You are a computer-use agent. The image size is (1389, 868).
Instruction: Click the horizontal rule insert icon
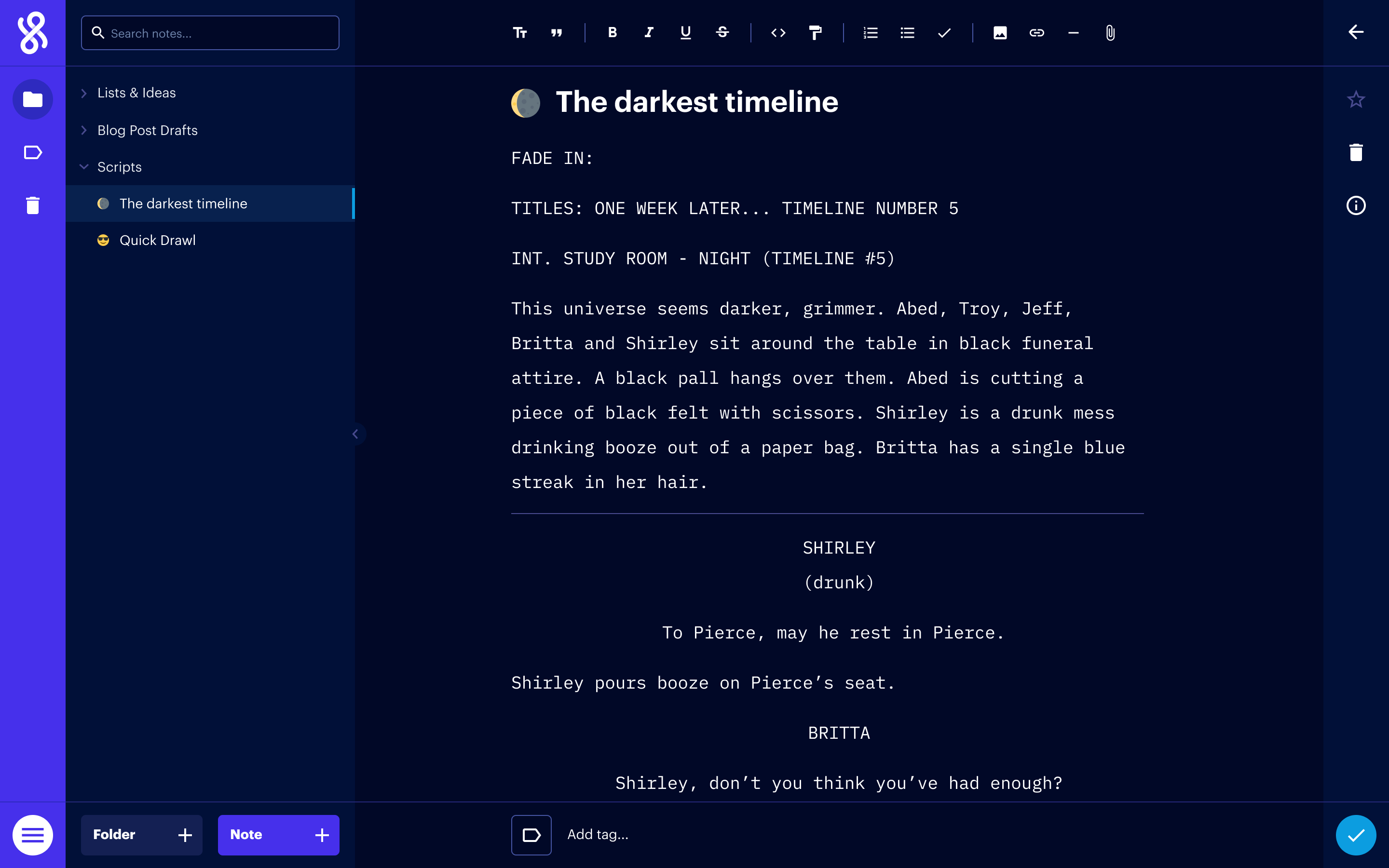[1073, 33]
